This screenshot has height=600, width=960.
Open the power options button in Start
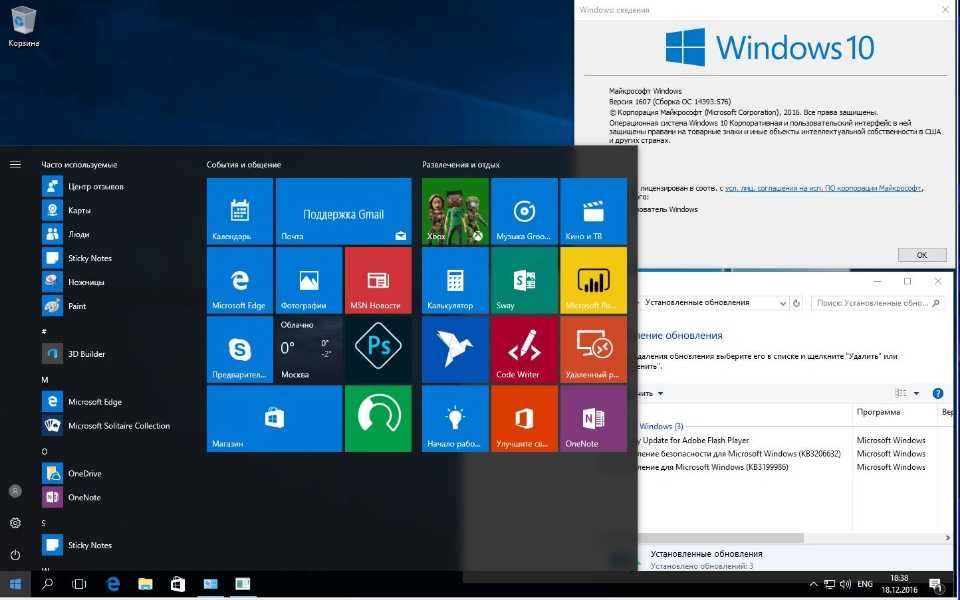click(15, 555)
